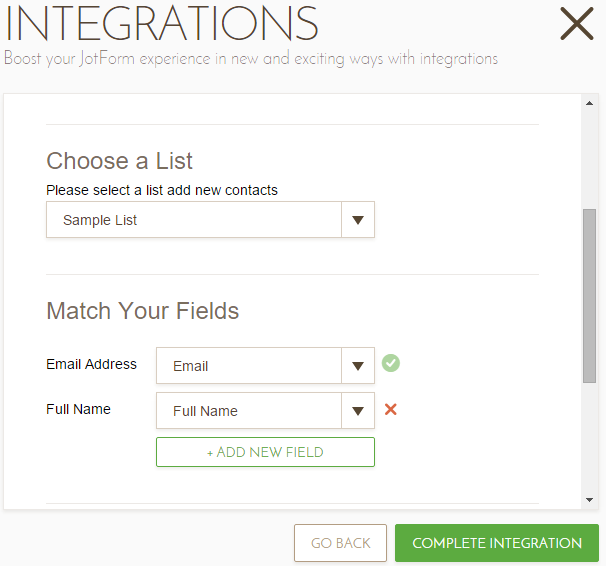
Task: Click the Full Name row label
Action: click(x=78, y=409)
